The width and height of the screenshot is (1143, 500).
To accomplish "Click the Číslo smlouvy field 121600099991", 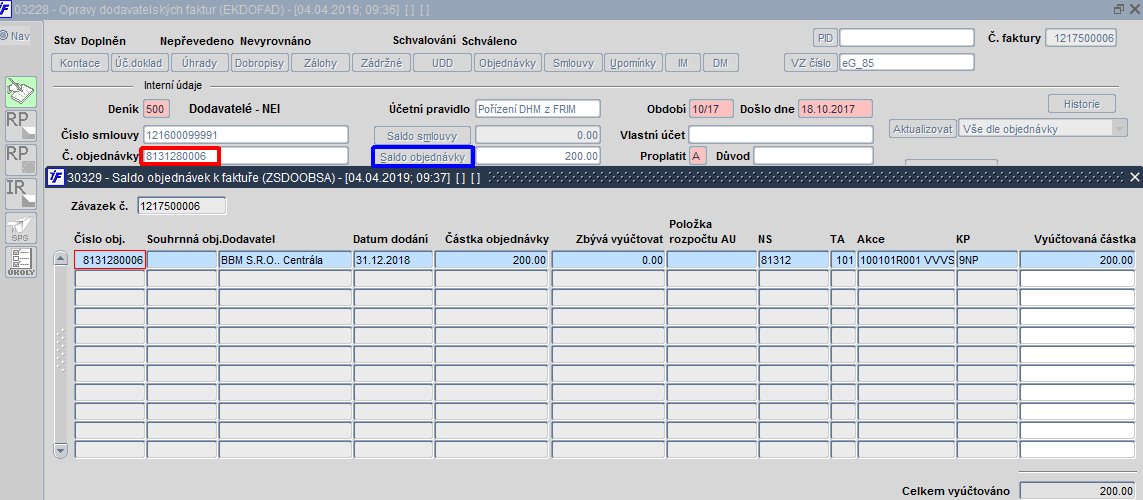I will pos(246,135).
